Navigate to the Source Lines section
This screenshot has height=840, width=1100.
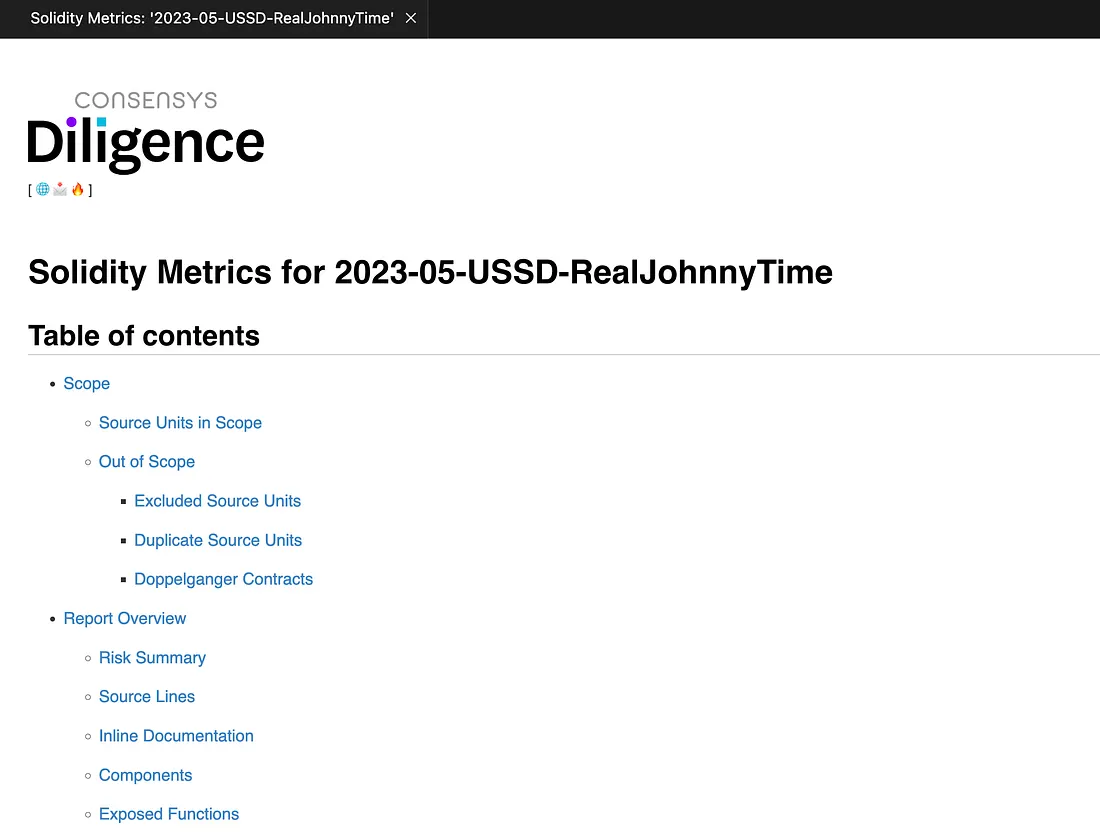point(146,697)
